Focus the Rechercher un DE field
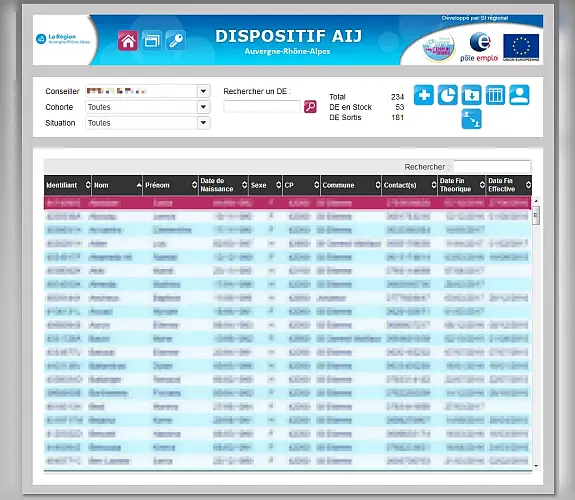 (x=262, y=107)
